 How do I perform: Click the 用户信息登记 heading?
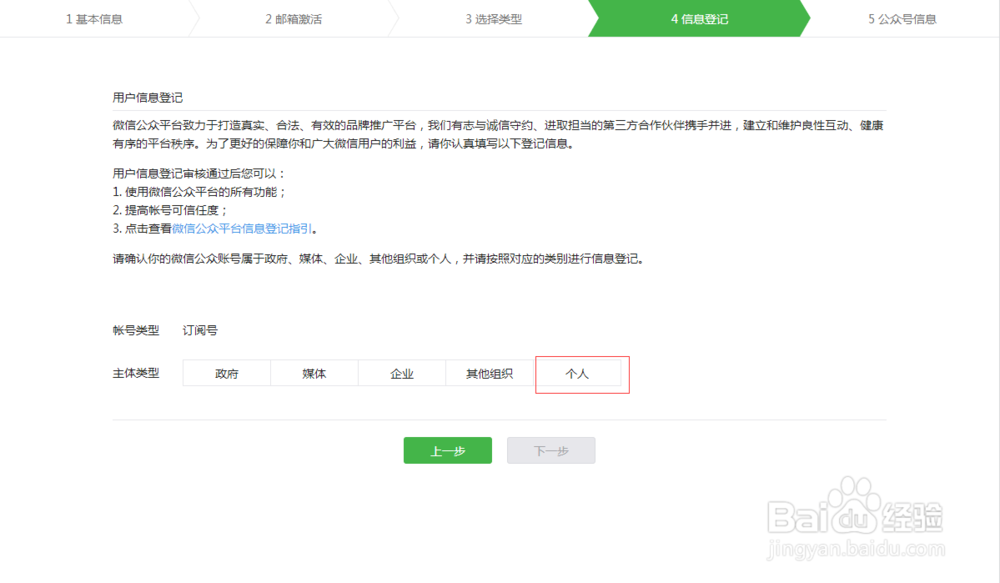(x=148, y=98)
